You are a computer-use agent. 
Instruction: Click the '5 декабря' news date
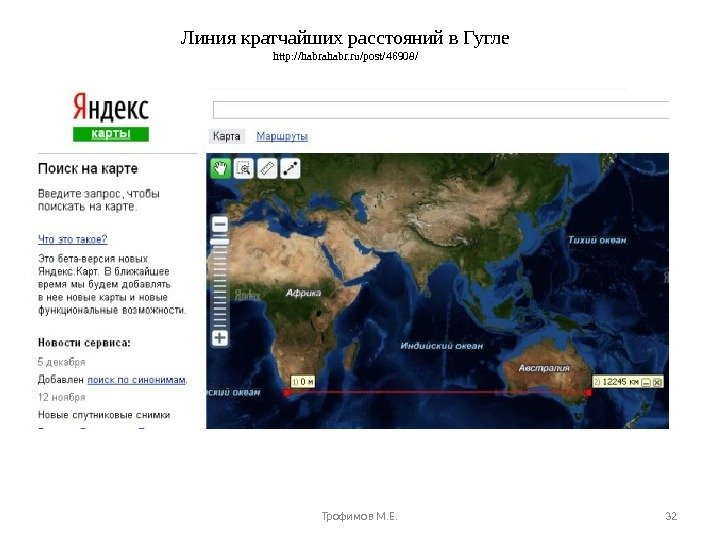[62, 362]
